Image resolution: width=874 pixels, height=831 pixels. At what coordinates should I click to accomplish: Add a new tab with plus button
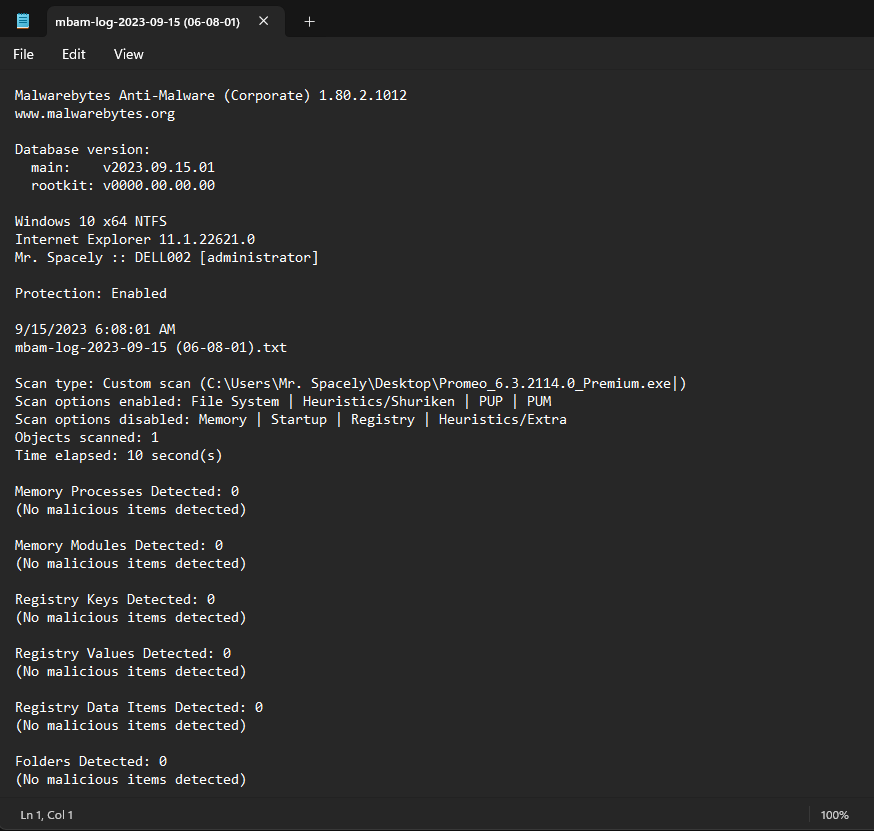point(309,22)
